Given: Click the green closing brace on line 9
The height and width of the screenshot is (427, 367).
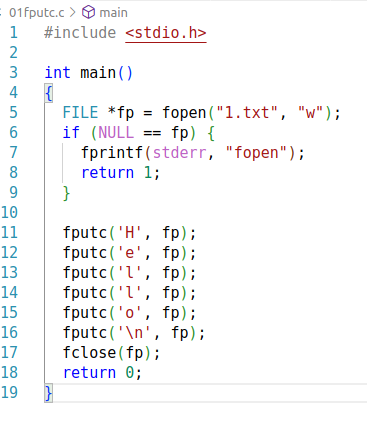Looking at the screenshot, I should (66, 193).
